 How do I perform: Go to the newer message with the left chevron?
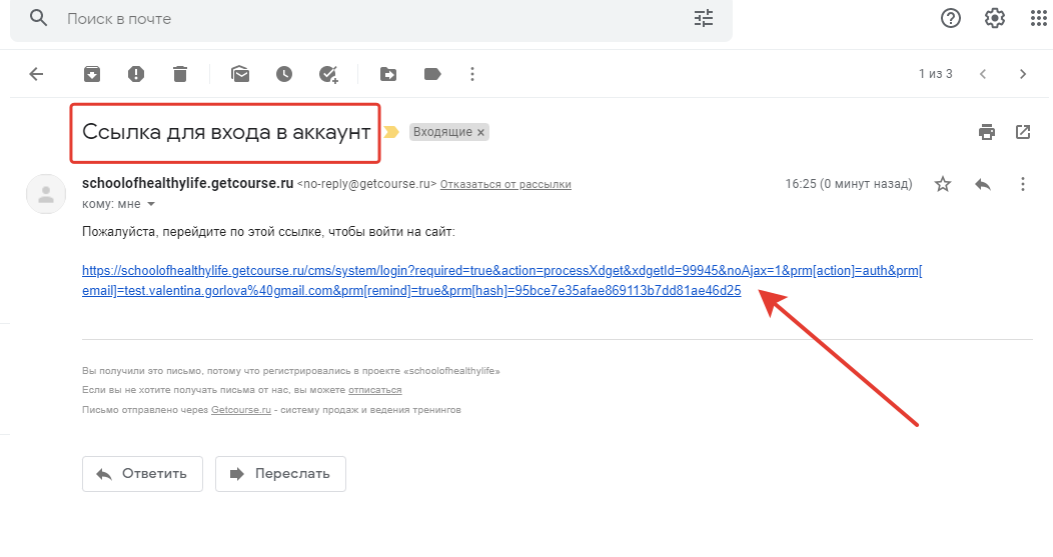coord(982,74)
